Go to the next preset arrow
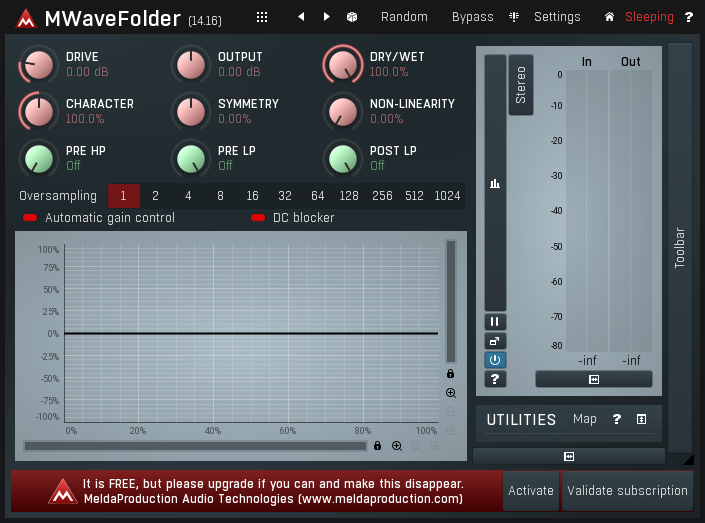 [x=326, y=17]
